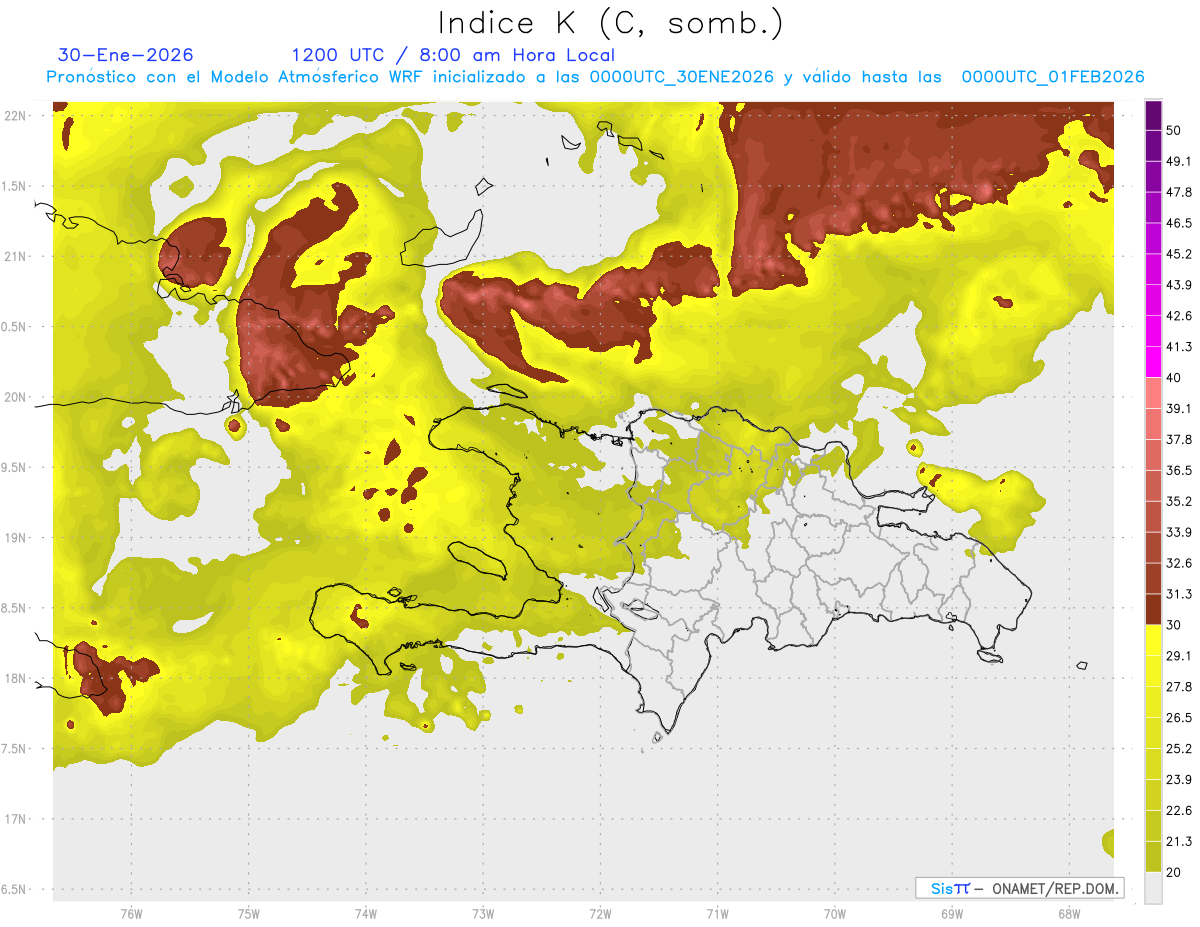This screenshot has width=1200, height=927.
Task: Click the legend value "23.9"
Action: 1179,780
